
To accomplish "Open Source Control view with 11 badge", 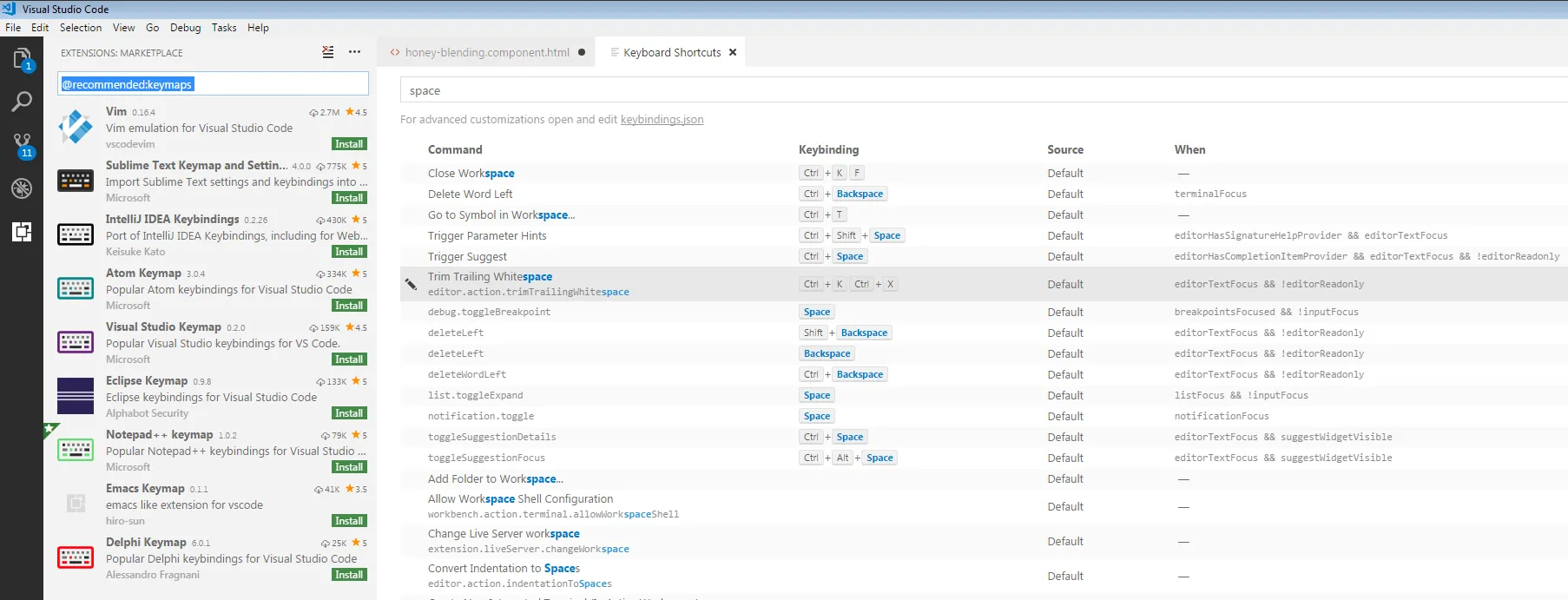I will [22, 144].
